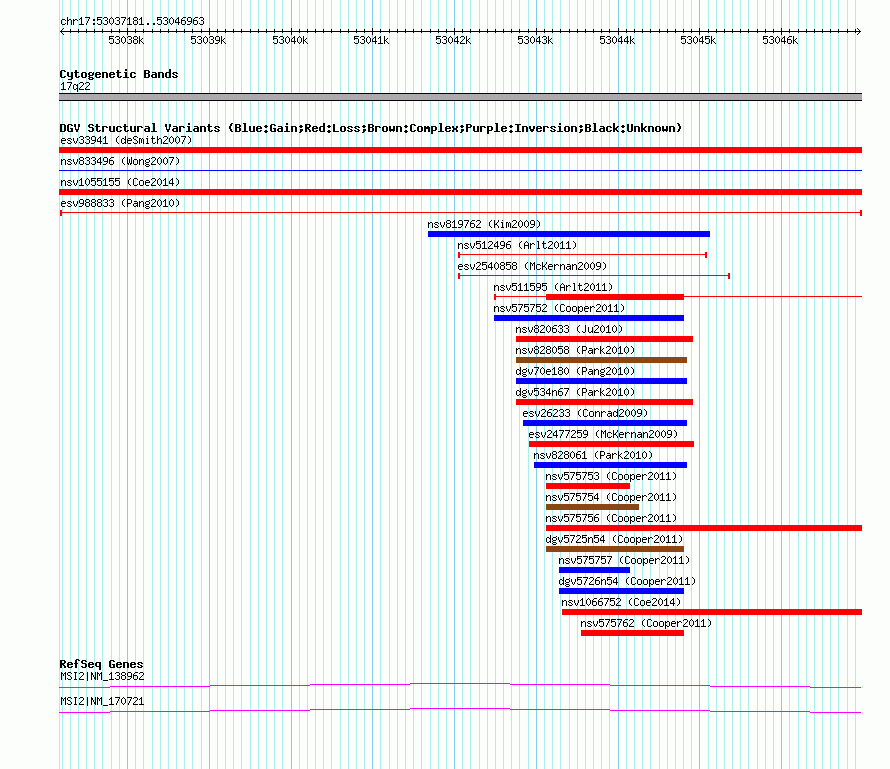Click the brown bar under dgv5725n54
Screen dimensions: 890x769
pos(615,549)
